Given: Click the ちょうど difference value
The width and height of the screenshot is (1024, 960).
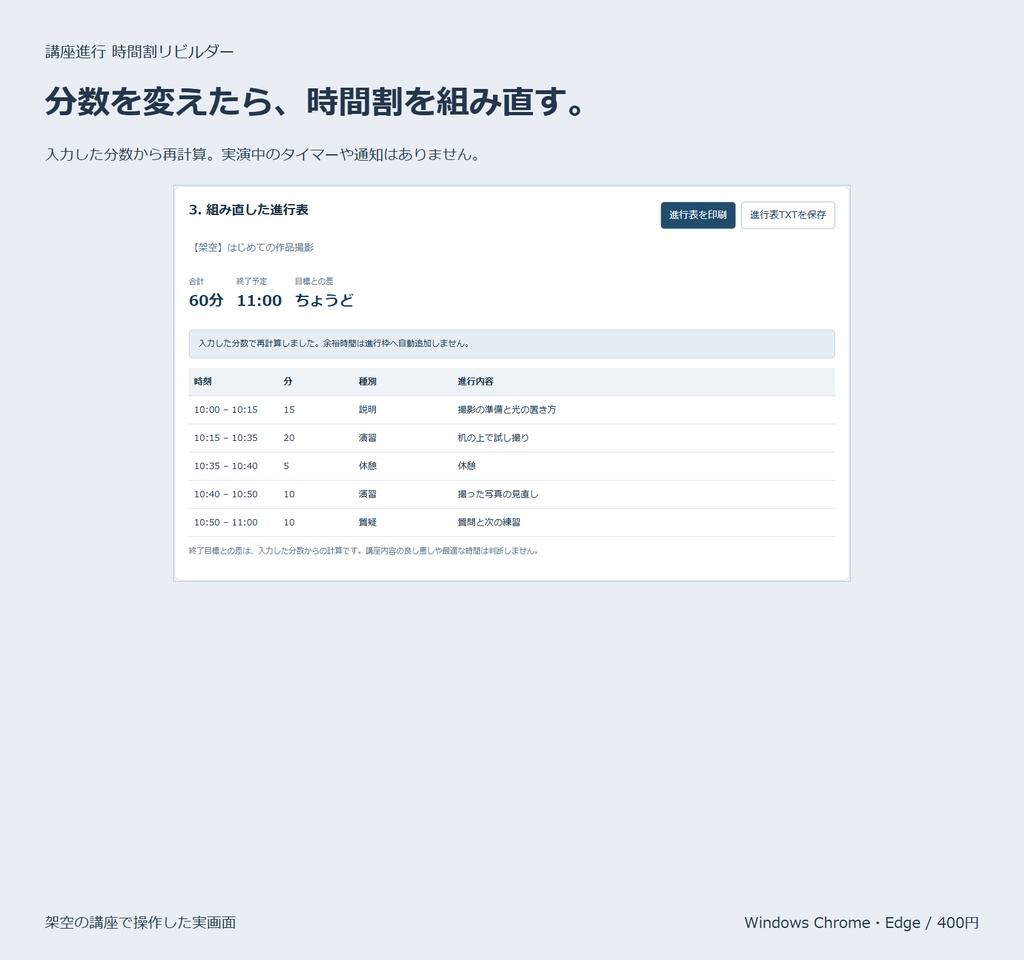Looking at the screenshot, I should pyautogui.click(x=324, y=300).
